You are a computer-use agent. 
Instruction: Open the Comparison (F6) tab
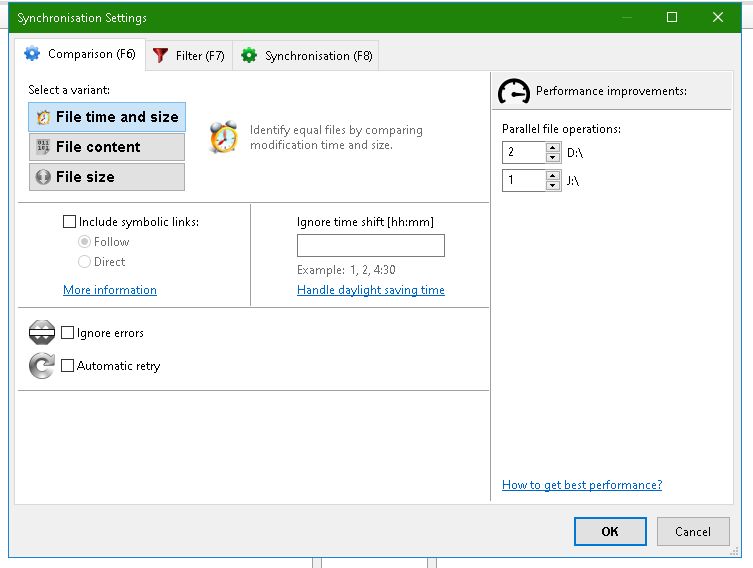click(x=80, y=54)
